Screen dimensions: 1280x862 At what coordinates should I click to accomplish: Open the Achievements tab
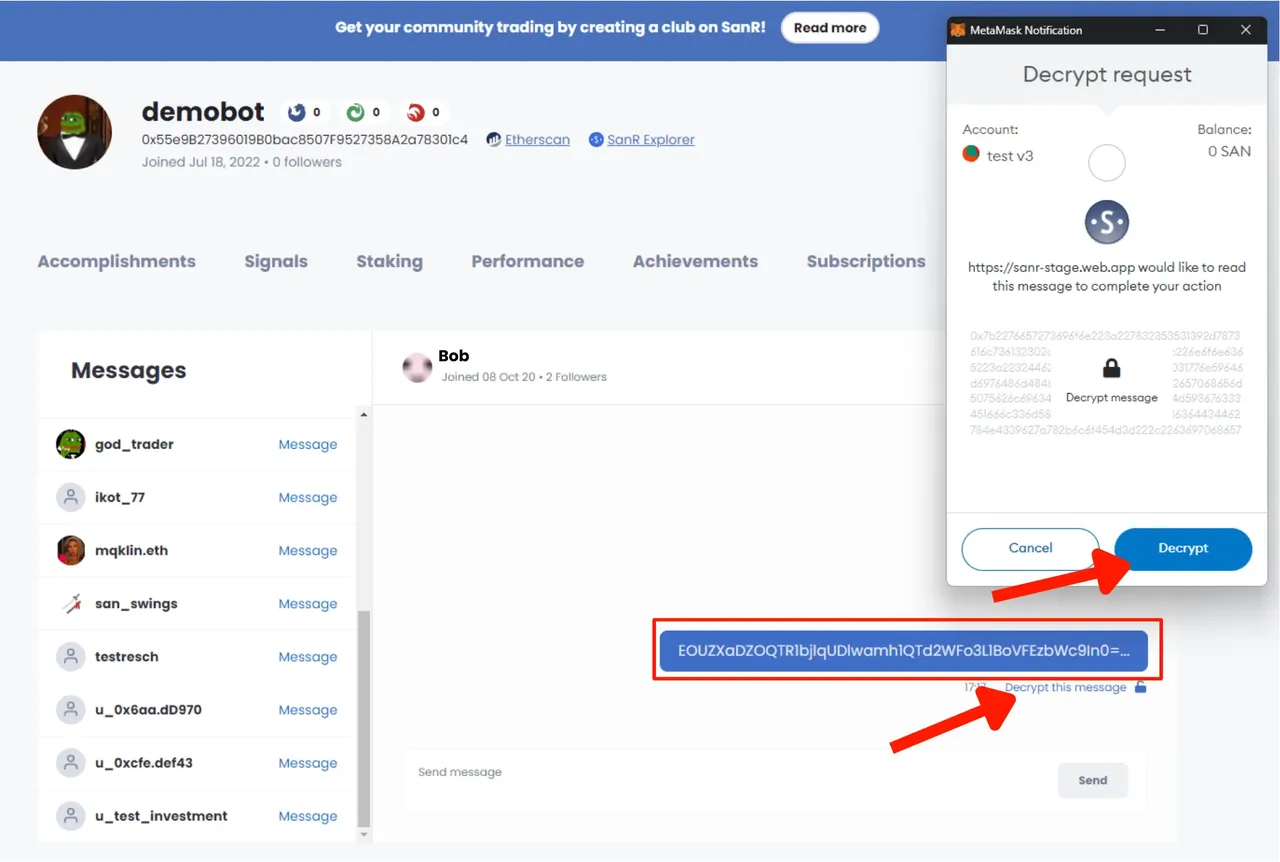[695, 261]
